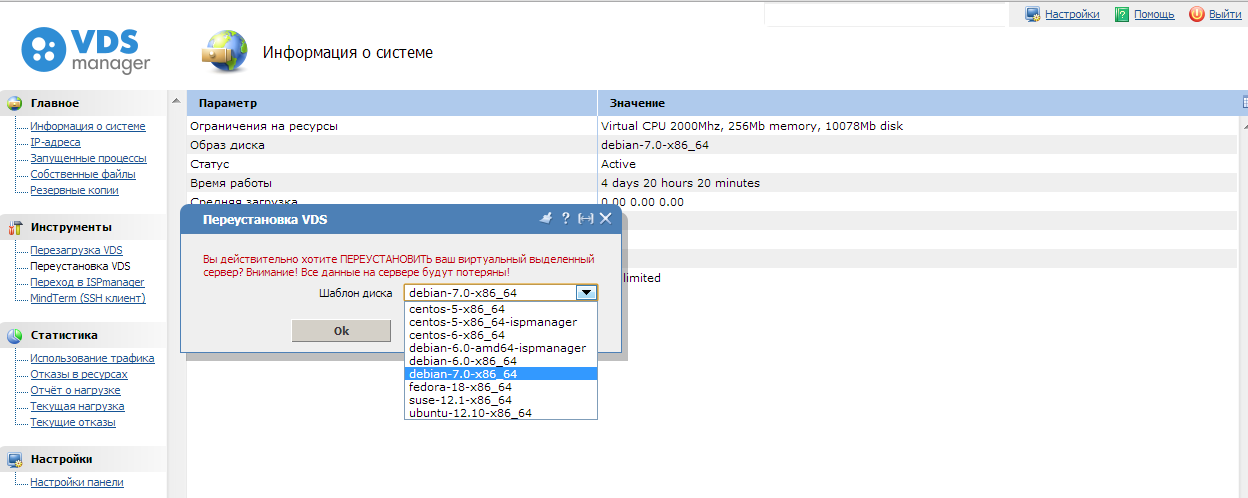The width and height of the screenshot is (1248, 498).
Task: Choose ubuntu-12.10-x86_64 disk template
Action: point(470,413)
